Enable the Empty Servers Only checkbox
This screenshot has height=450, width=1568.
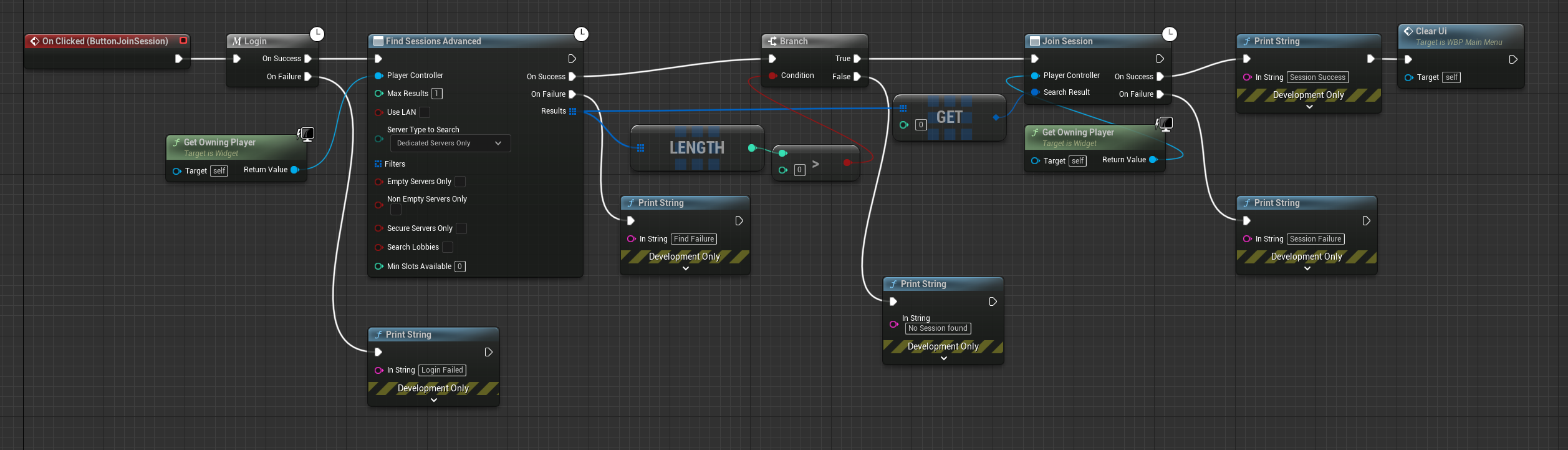point(460,182)
